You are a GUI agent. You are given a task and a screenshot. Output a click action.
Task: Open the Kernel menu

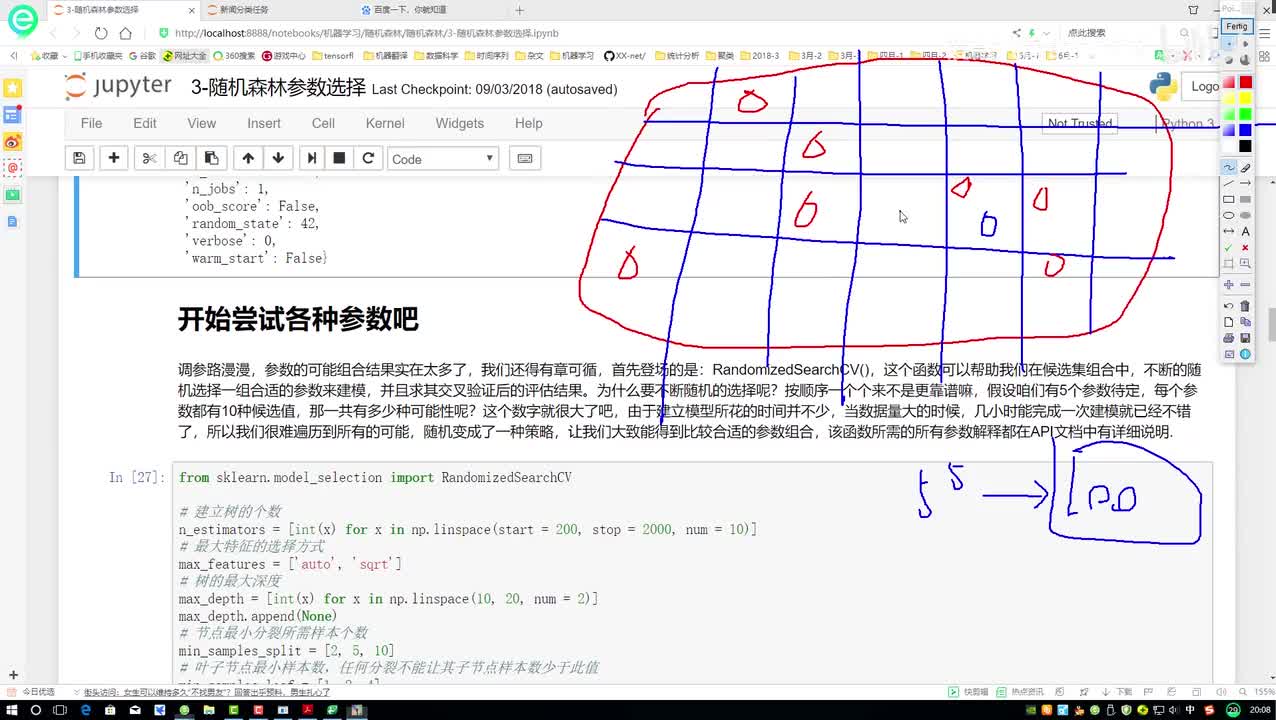click(385, 123)
